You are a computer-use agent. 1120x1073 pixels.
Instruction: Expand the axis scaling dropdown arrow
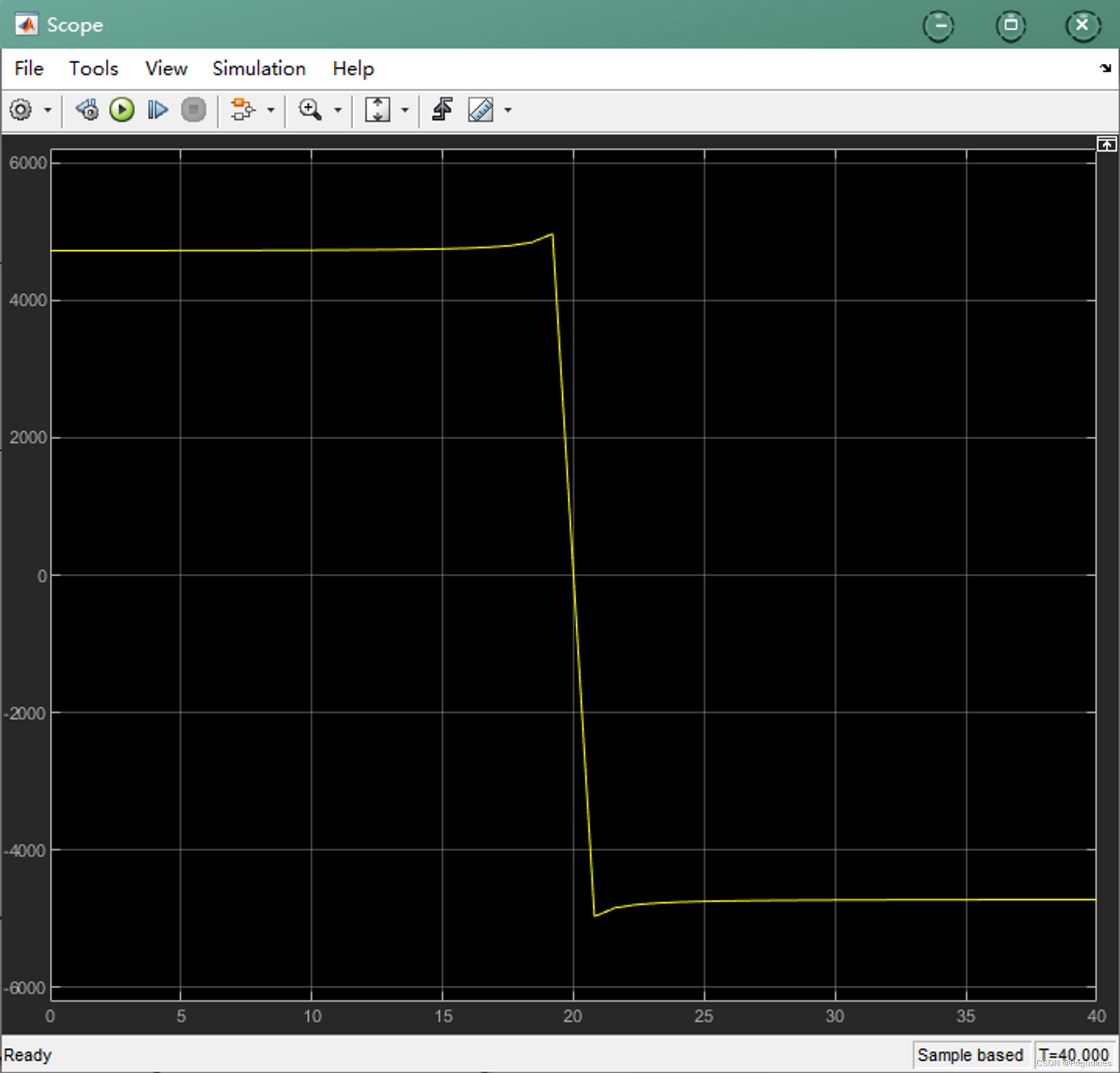coord(405,110)
